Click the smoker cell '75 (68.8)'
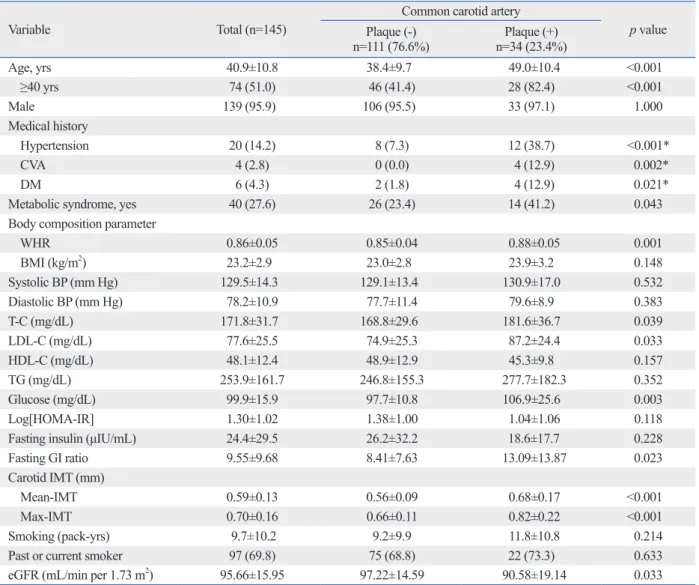699x585 pixels. pyautogui.click(x=392, y=556)
